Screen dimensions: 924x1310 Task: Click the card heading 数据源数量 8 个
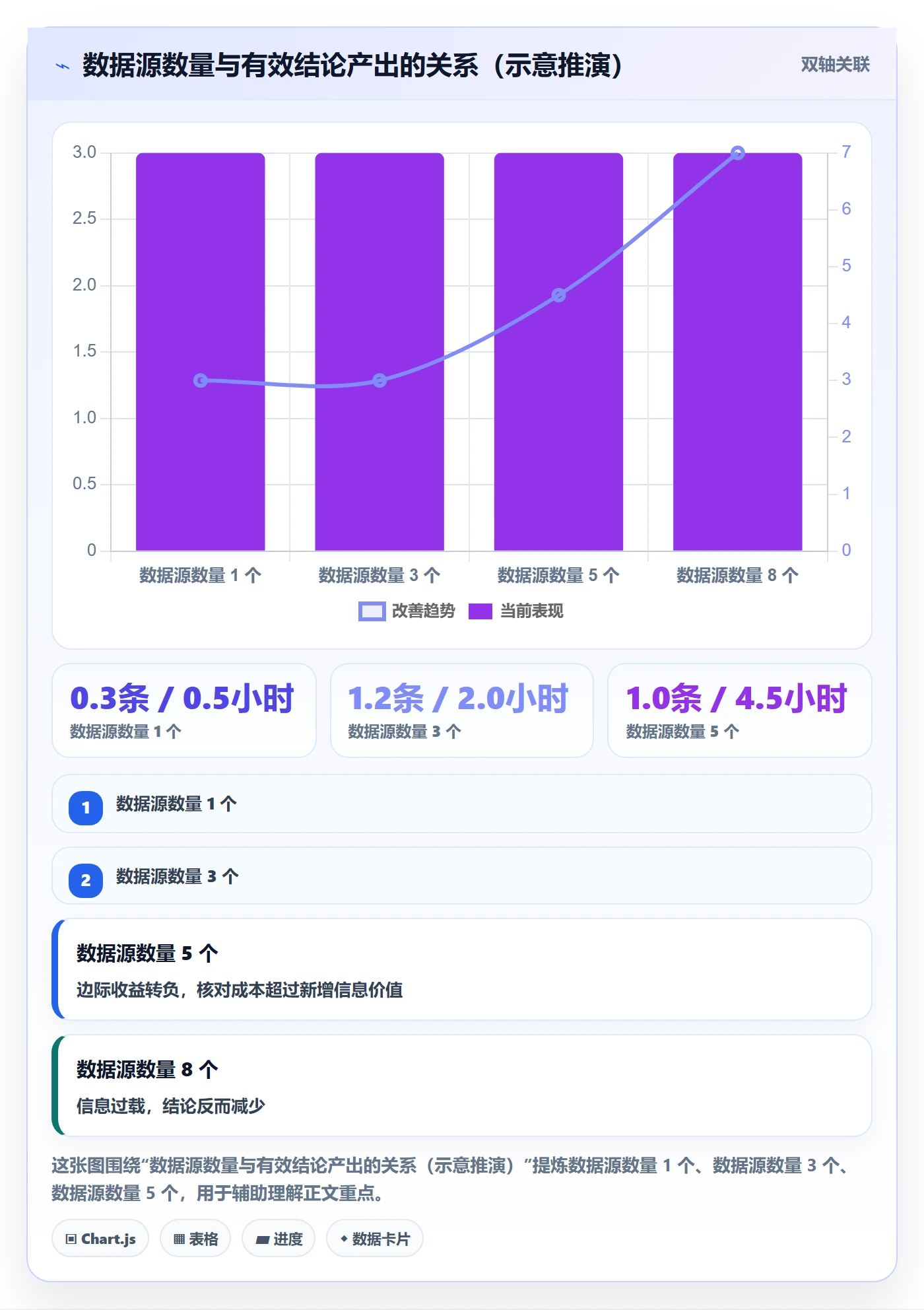pyautogui.click(x=147, y=1069)
